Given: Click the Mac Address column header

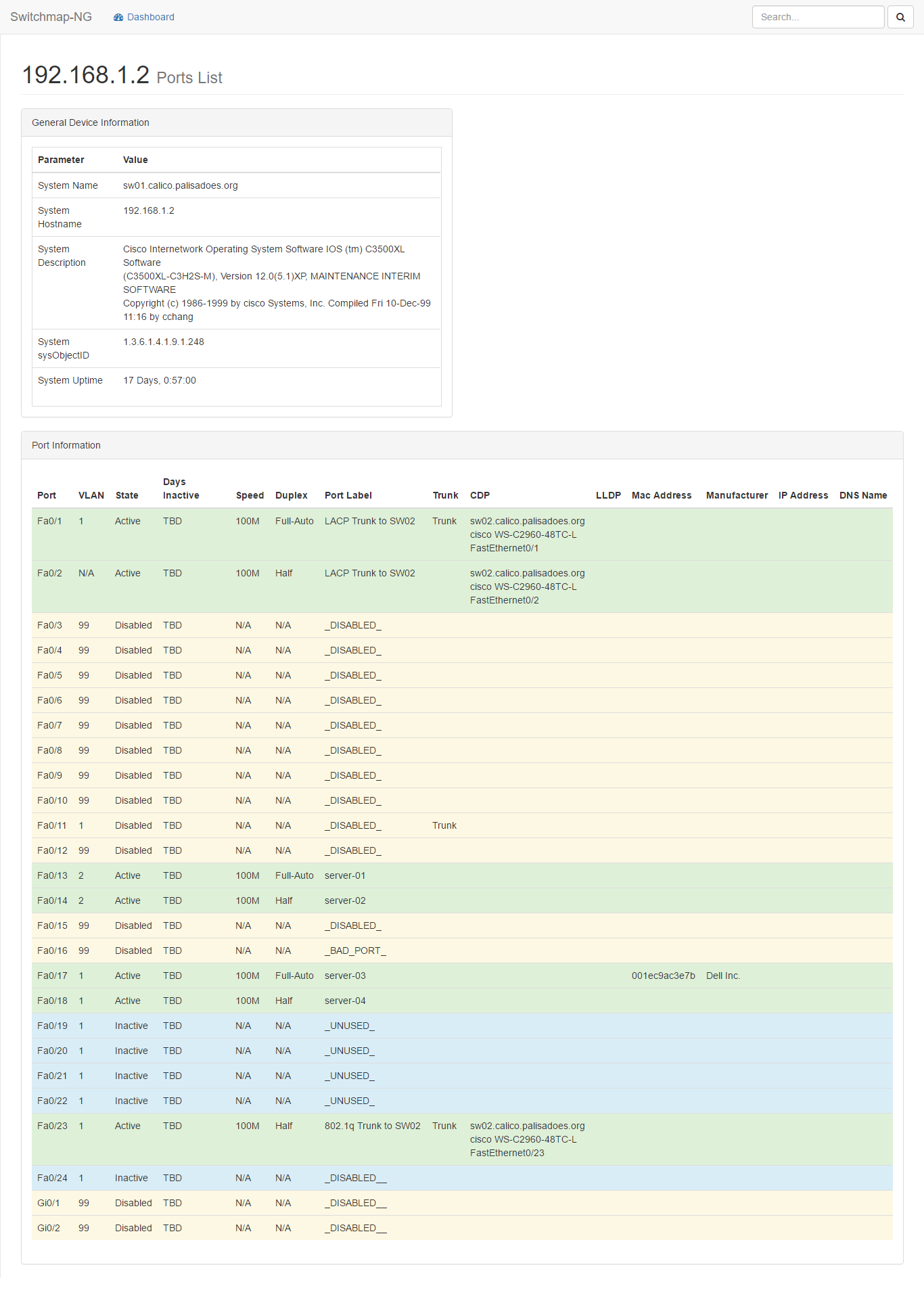Looking at the screenshot, I should pos(662,495).
